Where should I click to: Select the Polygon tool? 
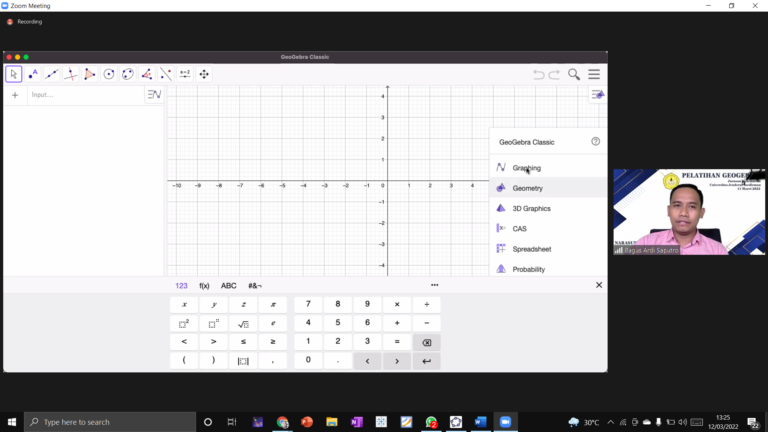pyautogui.click(x=89, y=74)
